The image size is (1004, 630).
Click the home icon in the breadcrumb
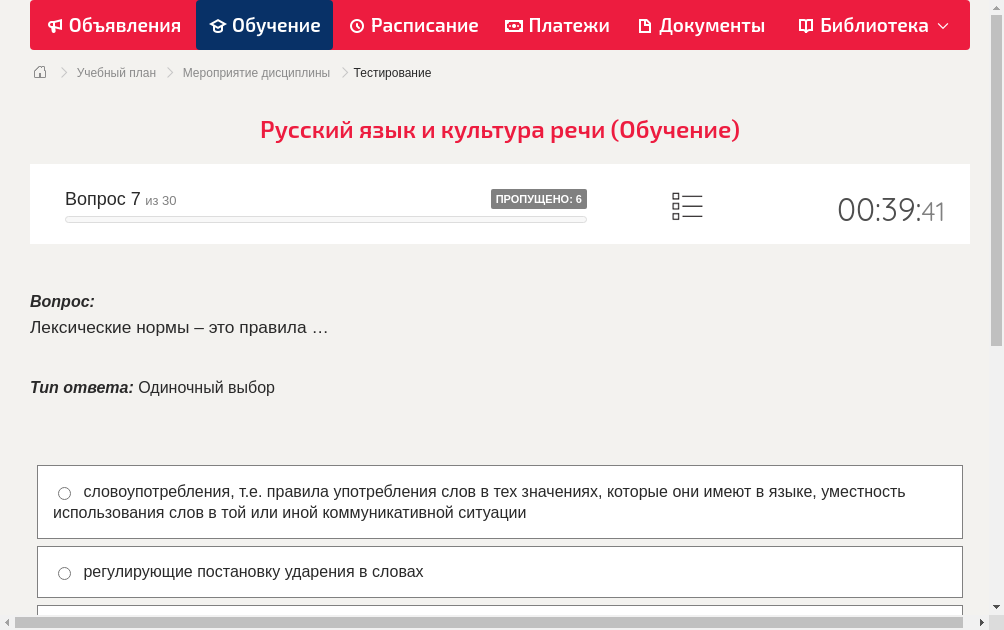pos(39,72)
